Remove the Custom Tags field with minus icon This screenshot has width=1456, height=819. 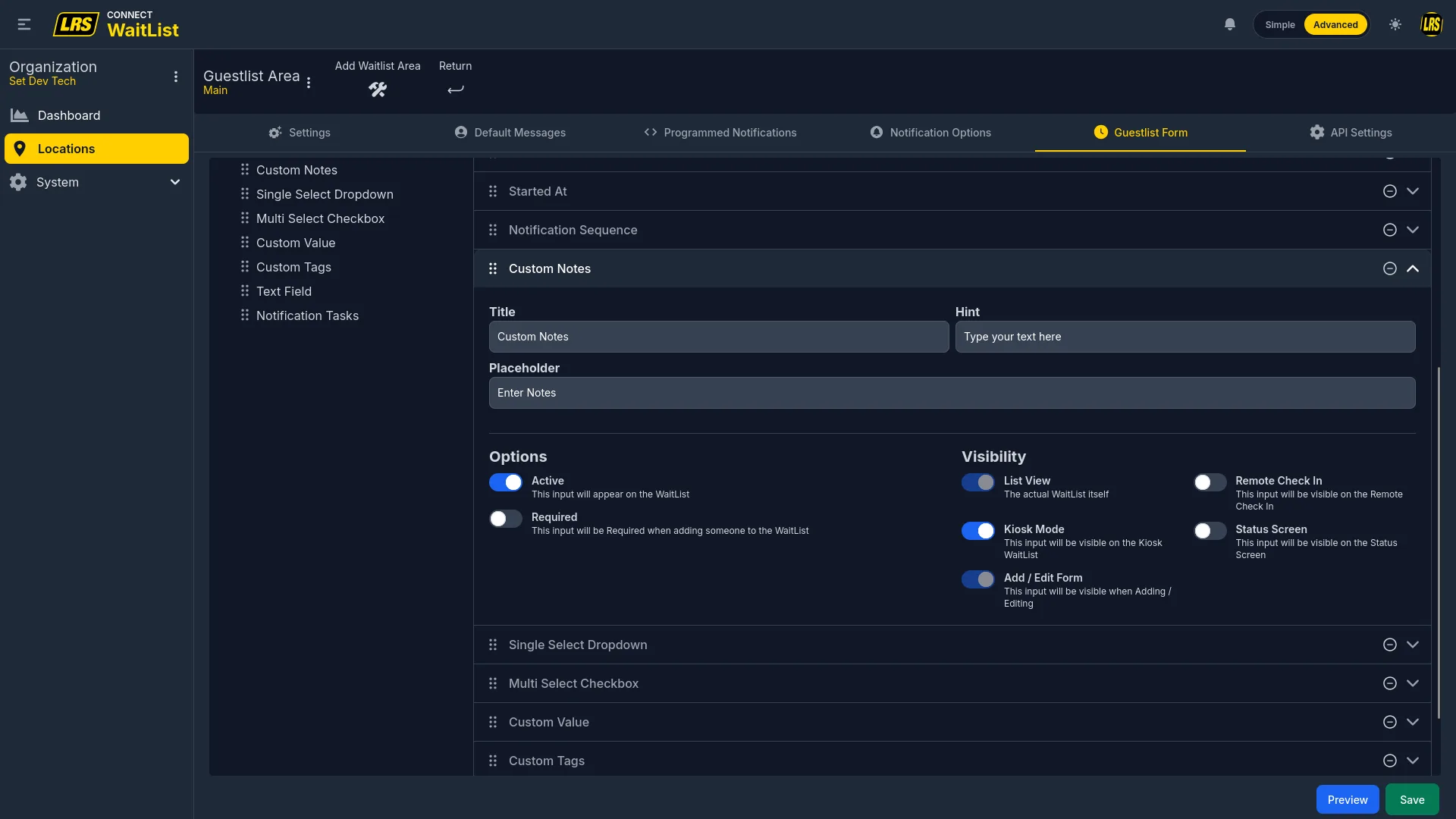(x=1389, y=761)
